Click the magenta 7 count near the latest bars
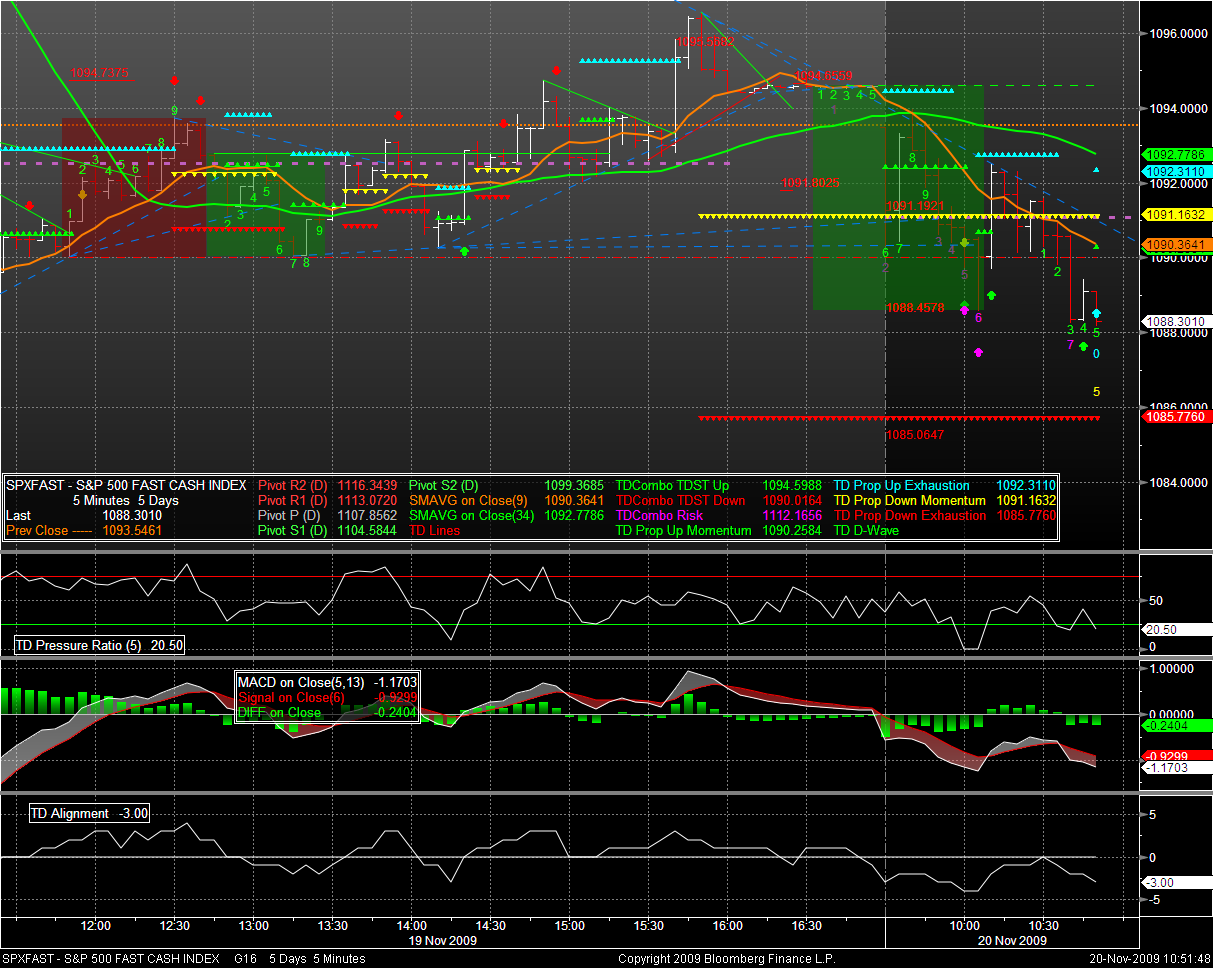This screenshot has width=1213, height=968. pyautogui.click(x=1070, y=345)
